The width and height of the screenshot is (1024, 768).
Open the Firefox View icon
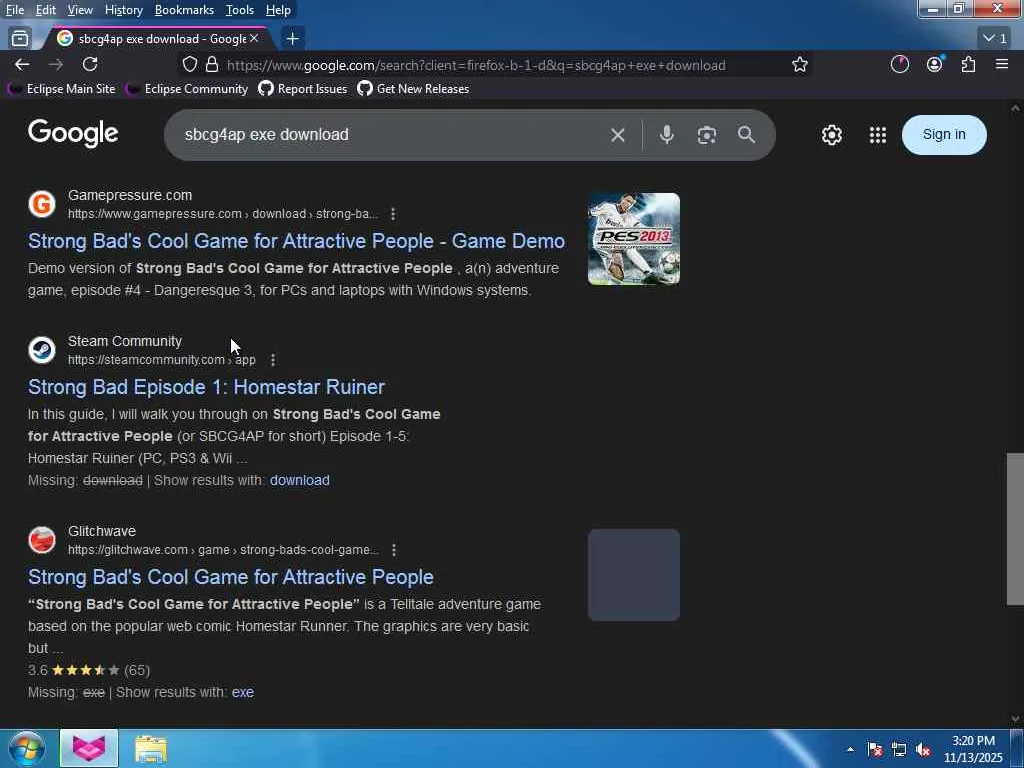(x=20, y=39)
